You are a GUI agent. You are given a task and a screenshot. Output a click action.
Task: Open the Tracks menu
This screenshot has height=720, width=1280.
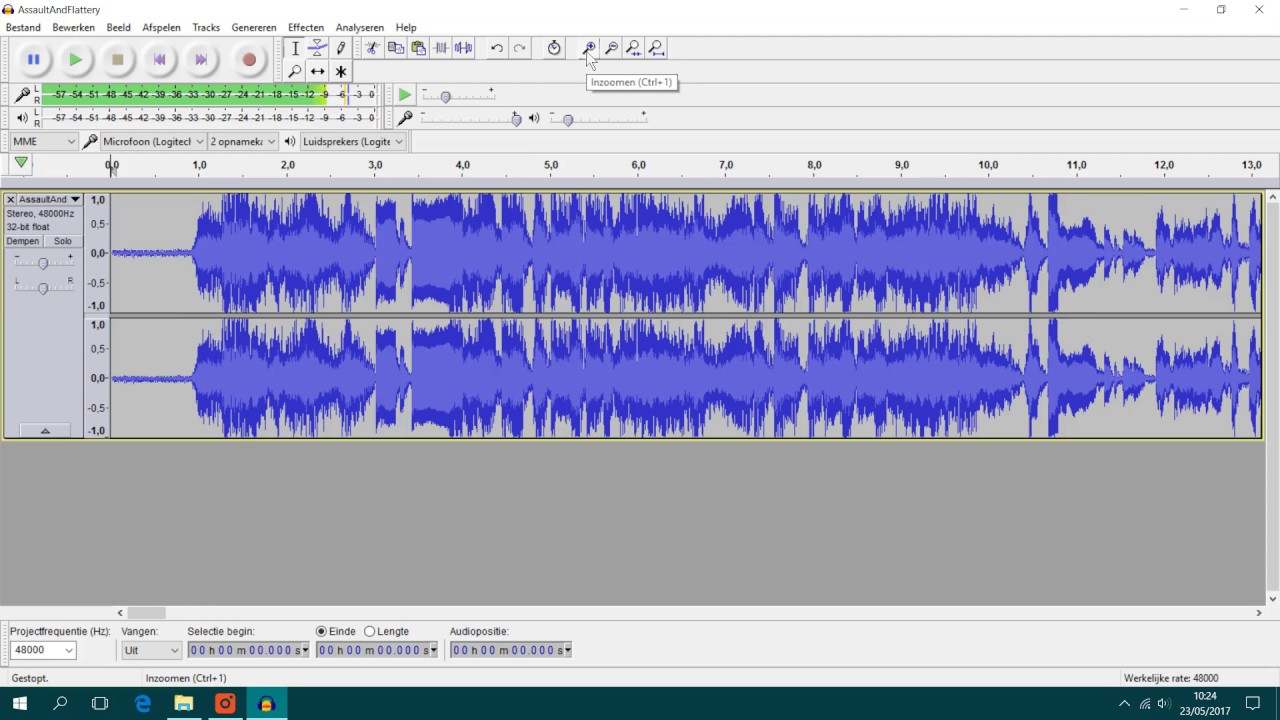pyautogui.click(x=206, y=27)
